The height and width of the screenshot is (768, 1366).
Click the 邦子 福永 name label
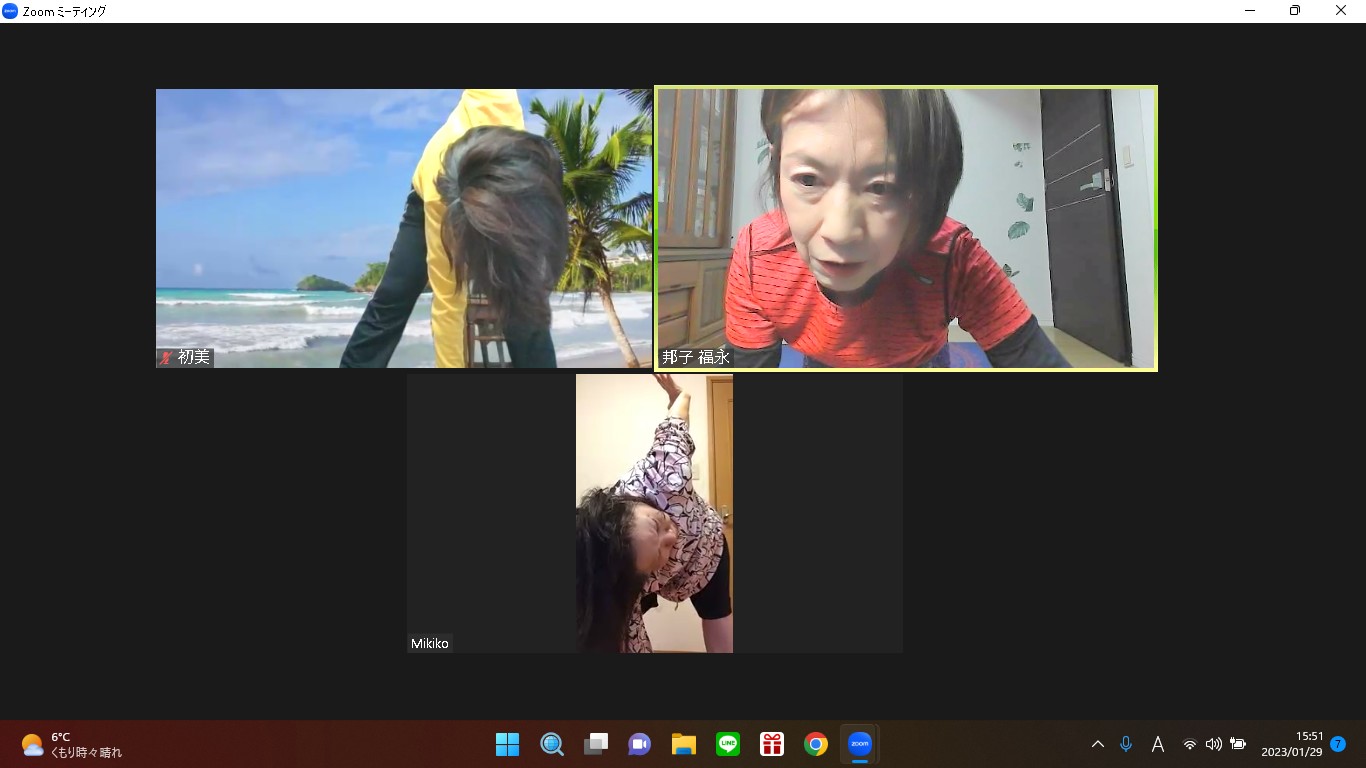(696, 357)
